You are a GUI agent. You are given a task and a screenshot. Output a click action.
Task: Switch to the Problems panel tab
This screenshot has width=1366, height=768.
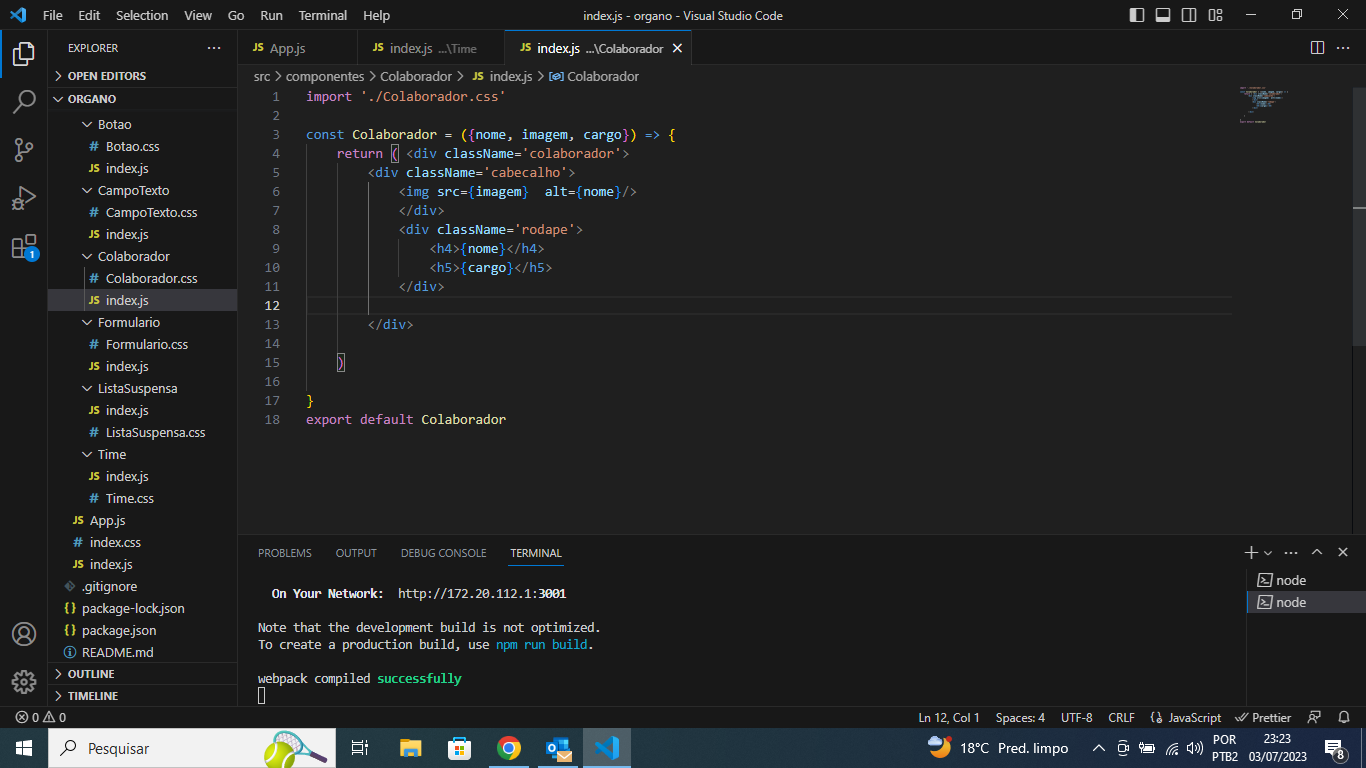(285, 553)
